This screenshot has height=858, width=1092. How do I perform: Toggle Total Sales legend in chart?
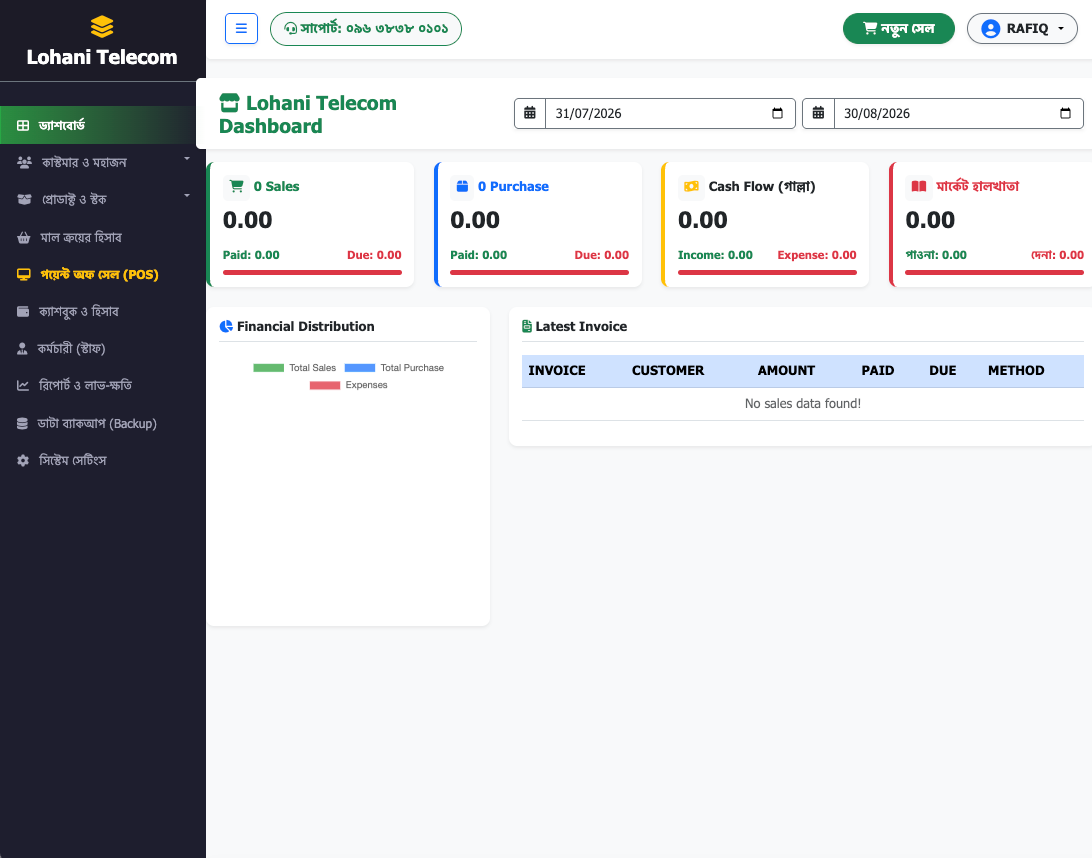point(295,368)
